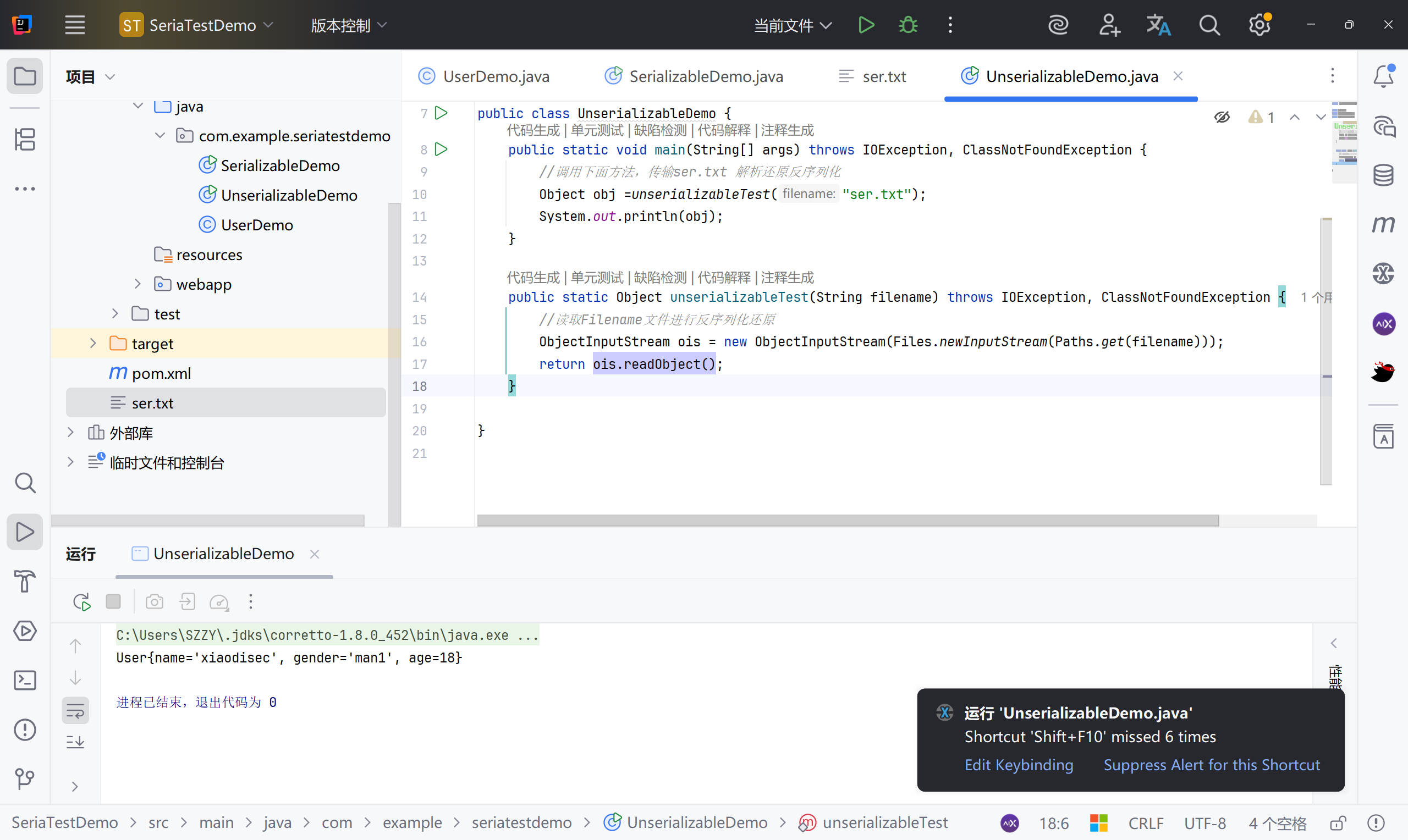Click Edit Keybinding link in notification
Screen dimensions: 1408x840
click(x=1019, y=765)
